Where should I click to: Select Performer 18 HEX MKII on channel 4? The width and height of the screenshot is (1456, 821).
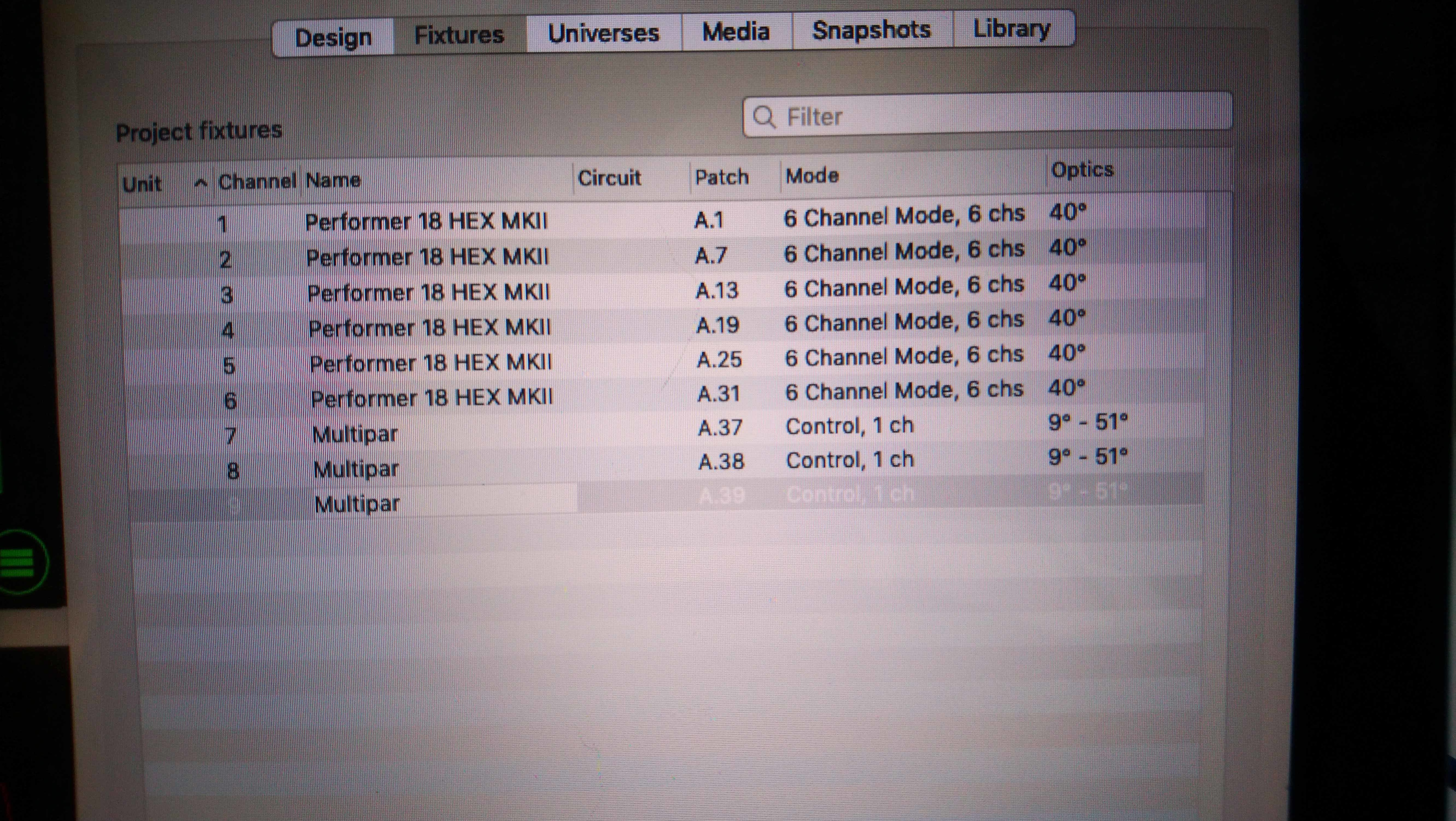(429, 327)
